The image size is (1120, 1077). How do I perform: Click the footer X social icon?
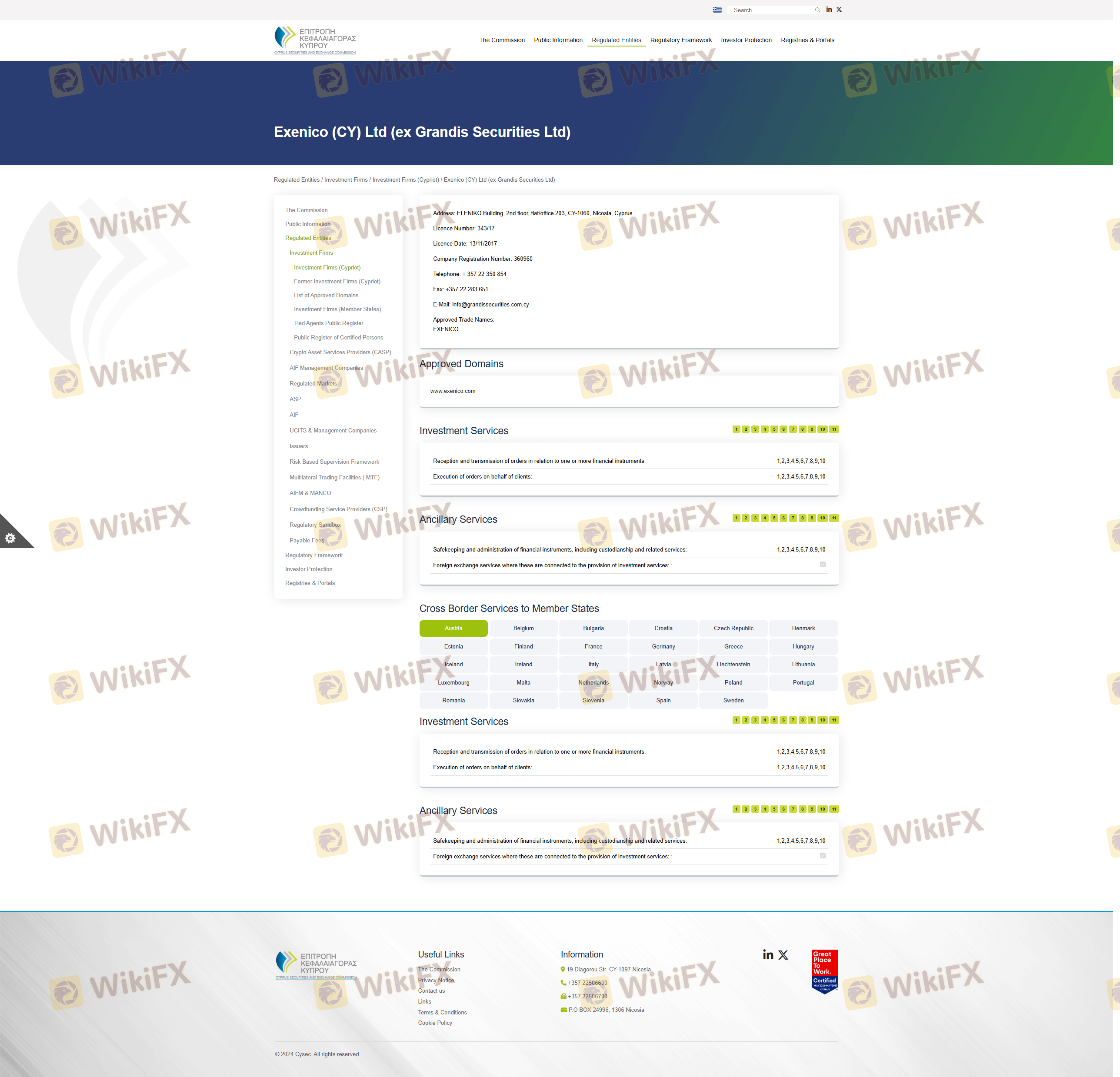[x=783, y=955]
